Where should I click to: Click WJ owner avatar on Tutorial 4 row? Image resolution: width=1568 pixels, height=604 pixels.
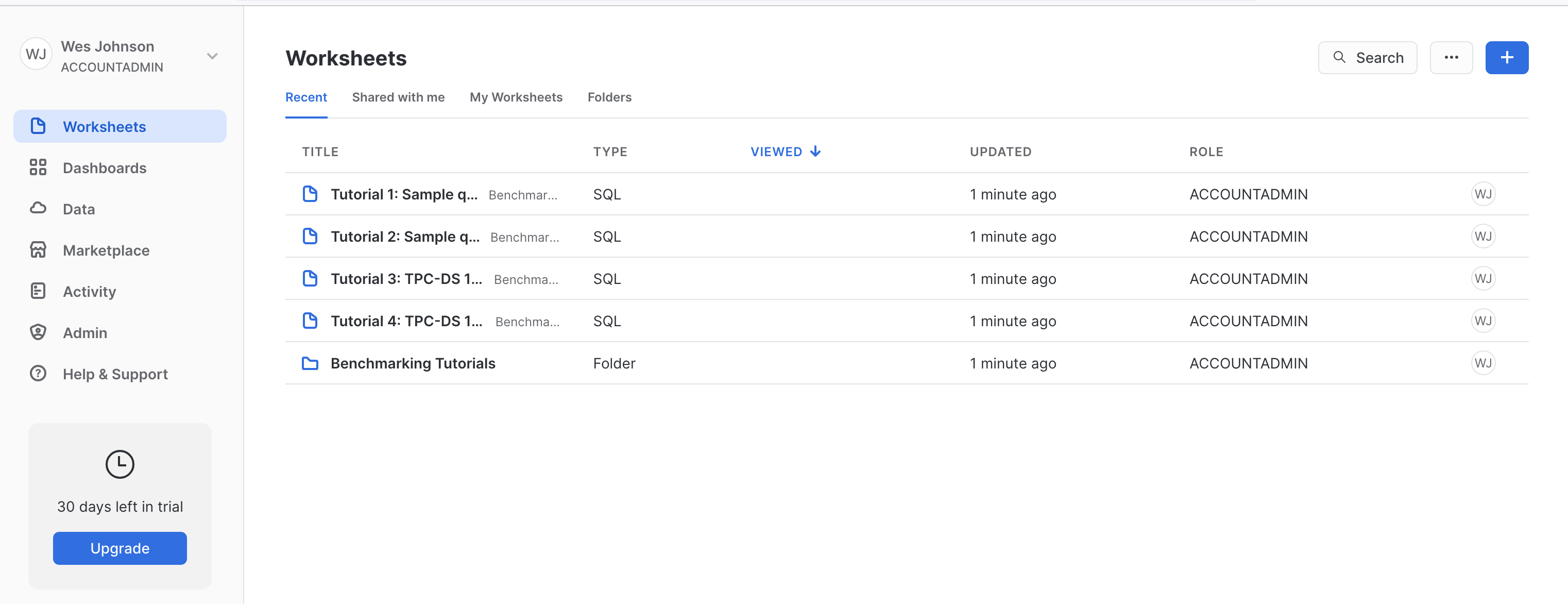click(1483, 320)
